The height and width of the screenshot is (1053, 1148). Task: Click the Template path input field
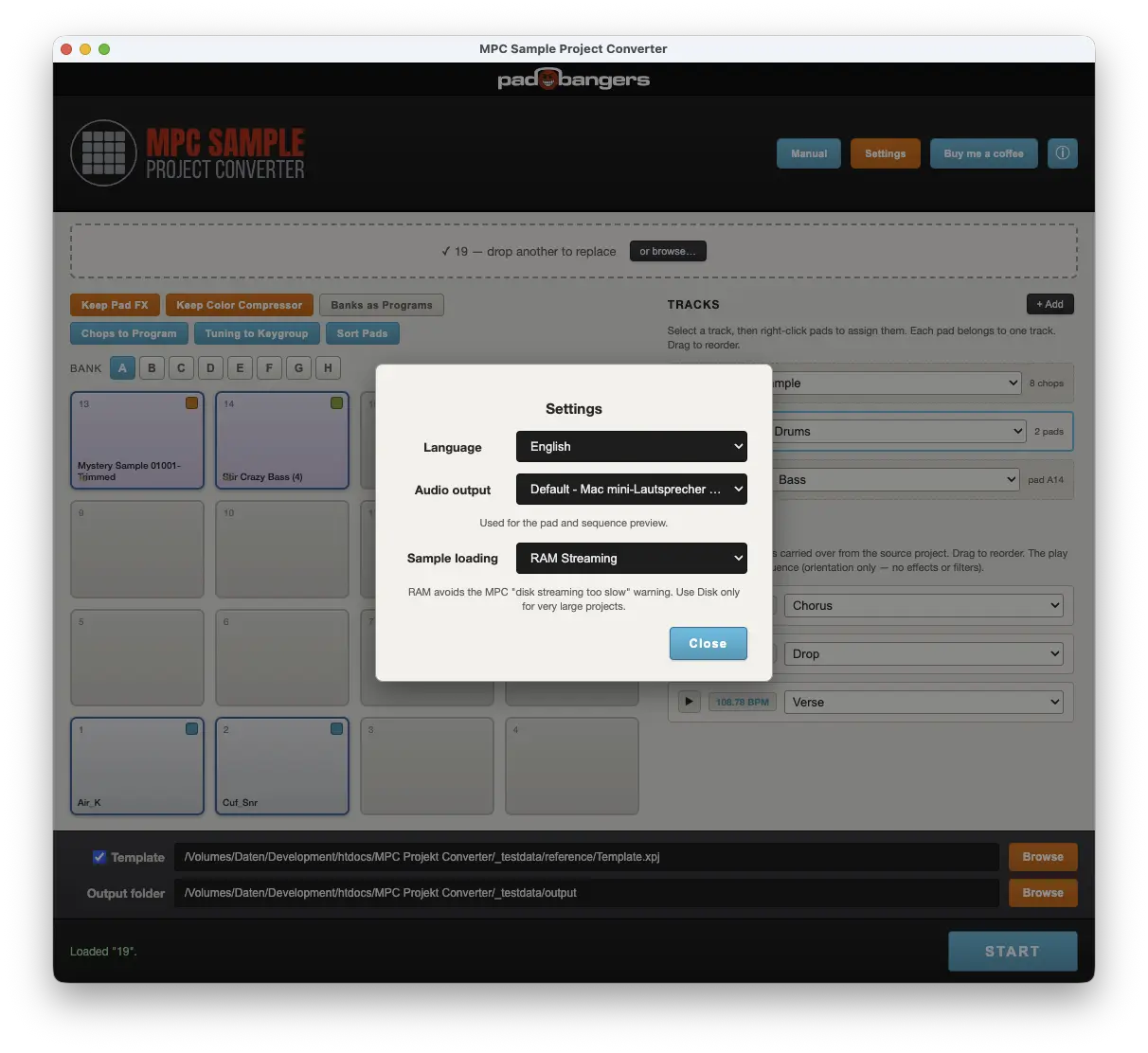tap(586, 857)
